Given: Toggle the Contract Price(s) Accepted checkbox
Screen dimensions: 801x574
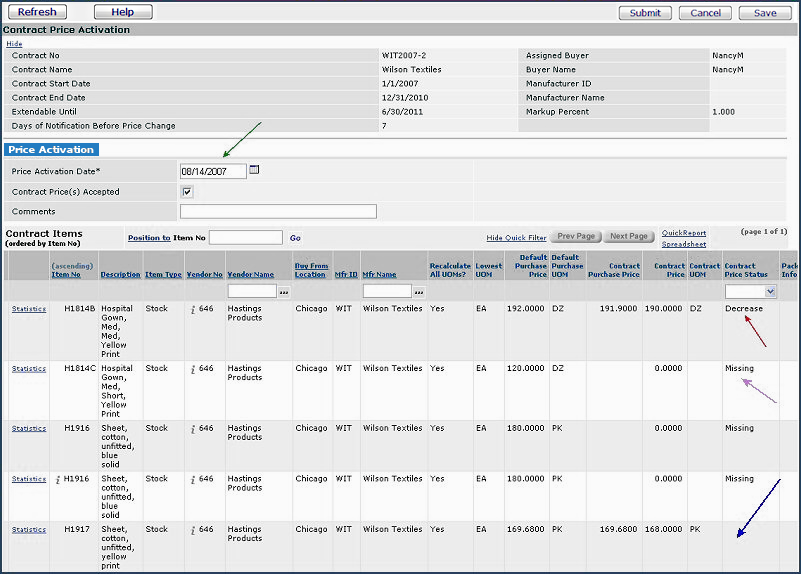Looking at the screenshot, I should pyautogui.click(x=187, y=192).
